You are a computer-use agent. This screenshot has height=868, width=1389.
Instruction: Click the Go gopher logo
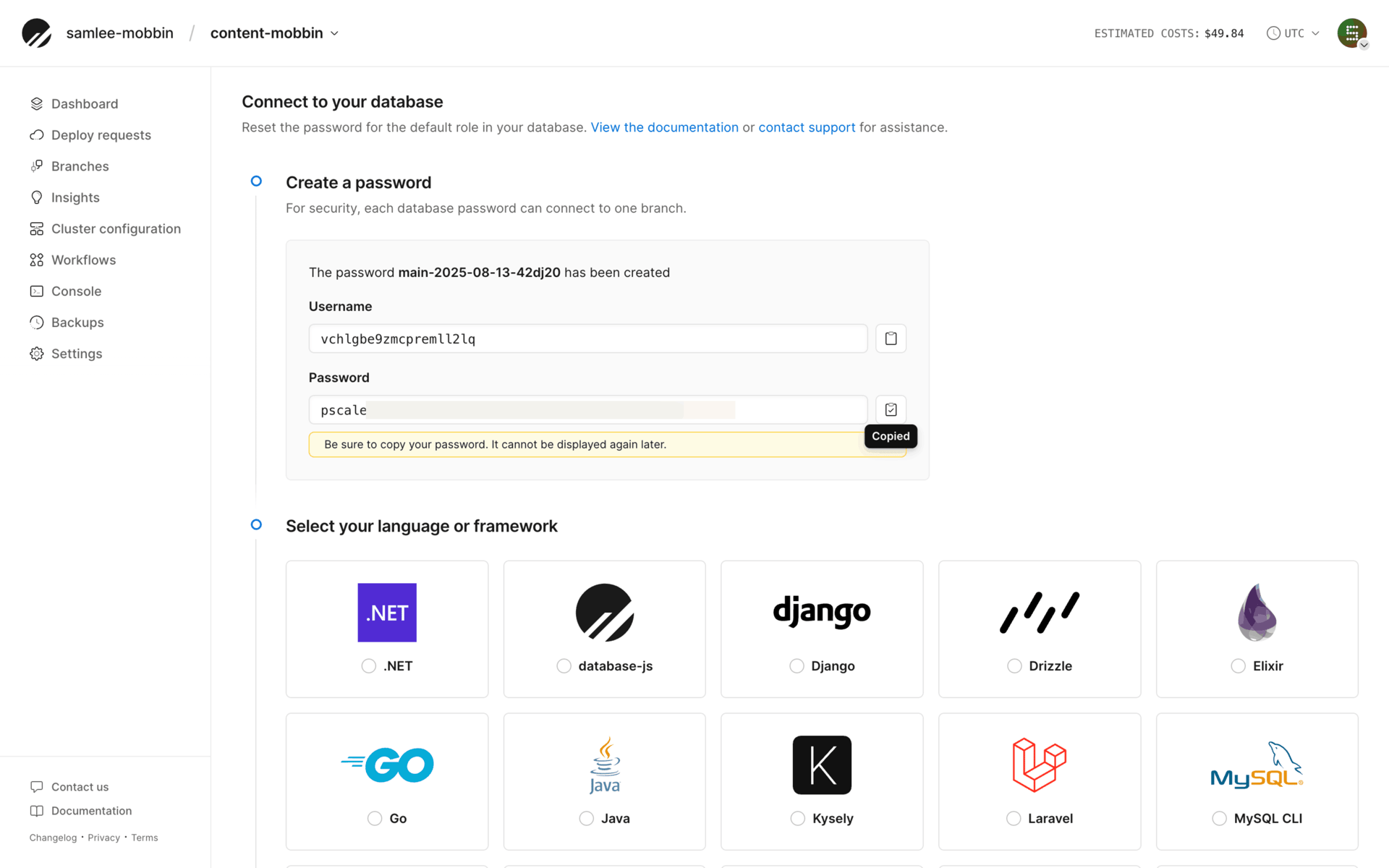387,765
